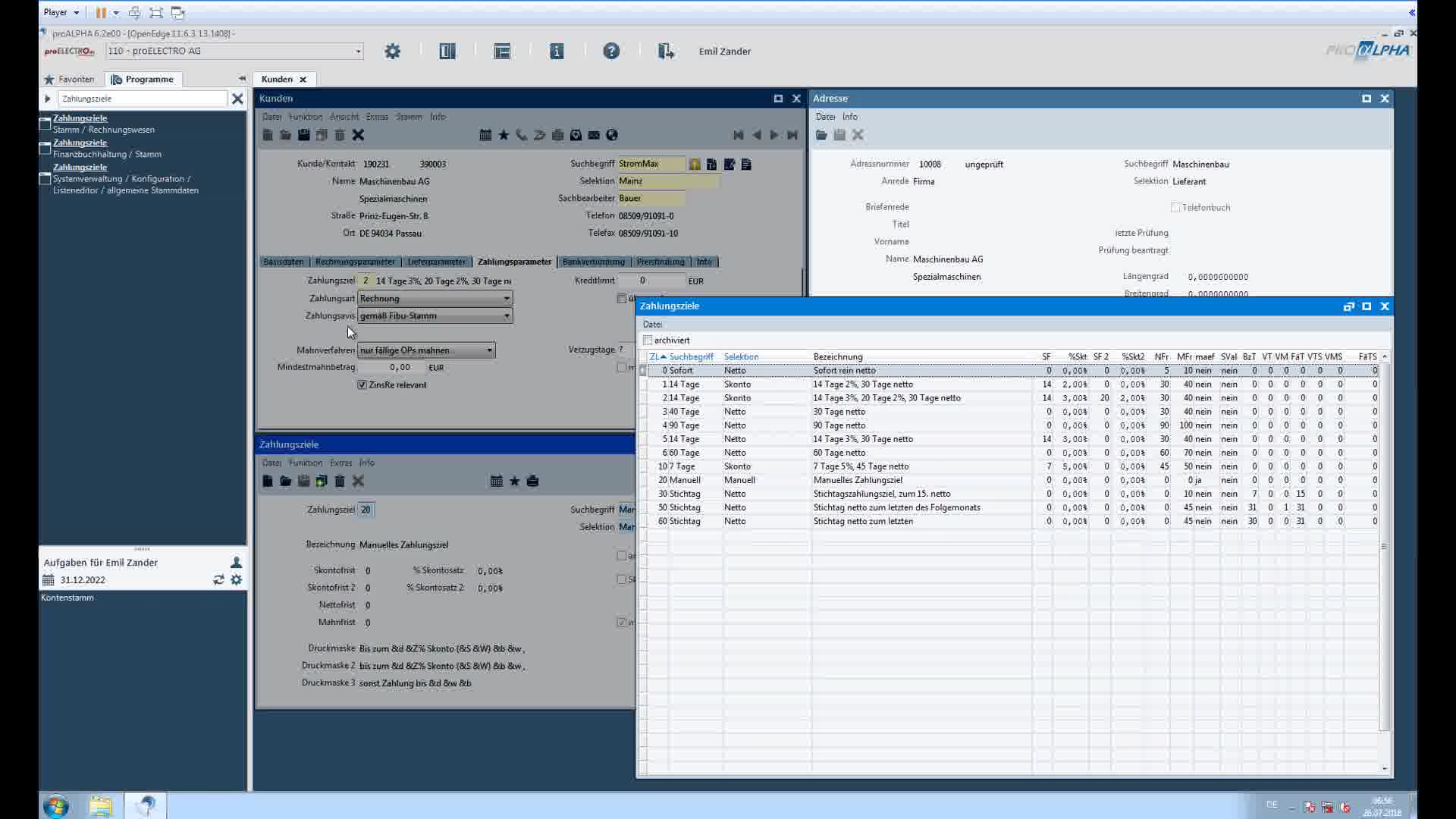Screen dimensions: 1456x819
Task: Pause the player recording
Action: [100, 12]
